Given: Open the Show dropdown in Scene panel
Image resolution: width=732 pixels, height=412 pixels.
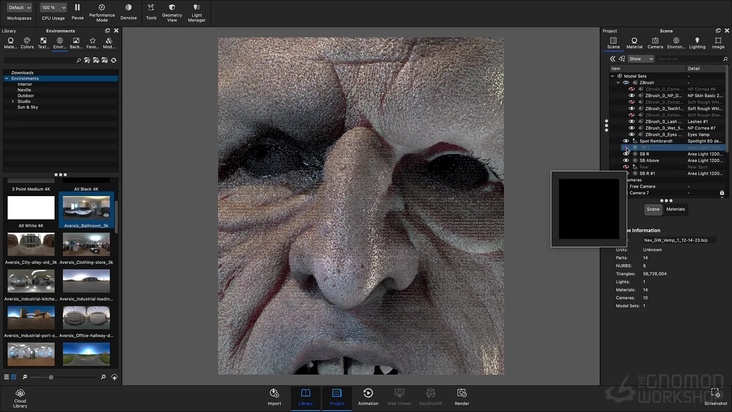Looking at the screenshot, I should click(x=641, y=59).
